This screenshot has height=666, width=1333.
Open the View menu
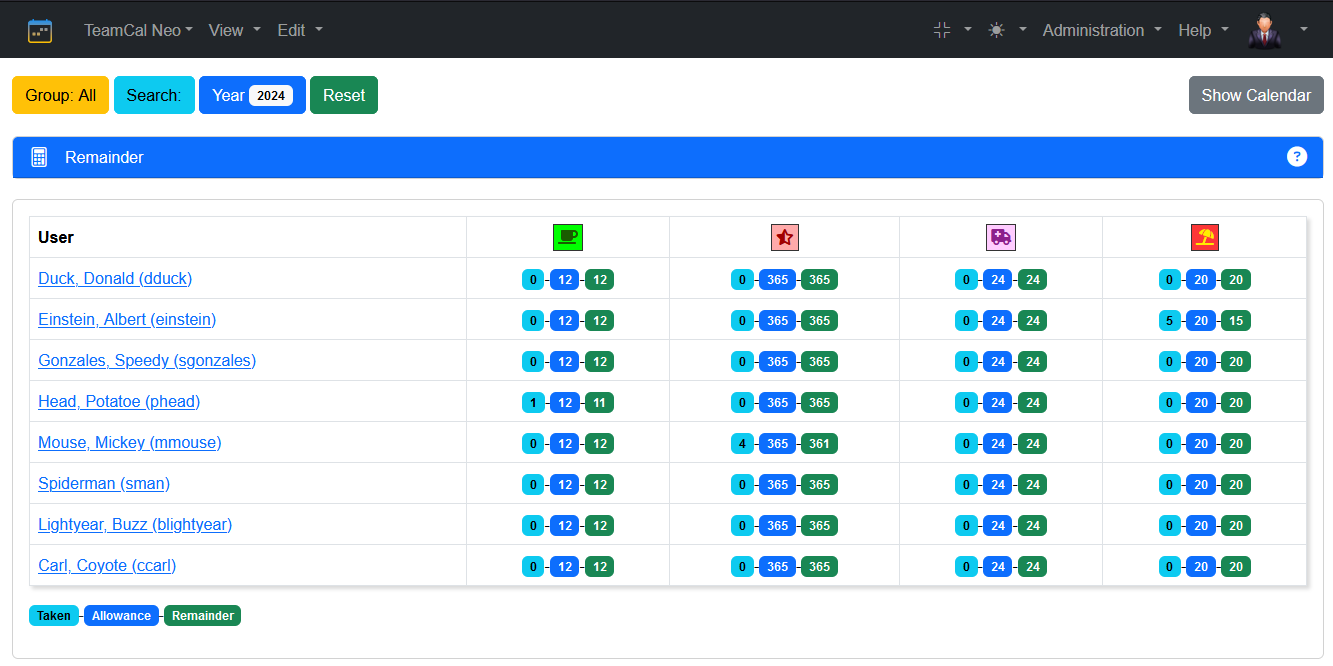point(234,30)
